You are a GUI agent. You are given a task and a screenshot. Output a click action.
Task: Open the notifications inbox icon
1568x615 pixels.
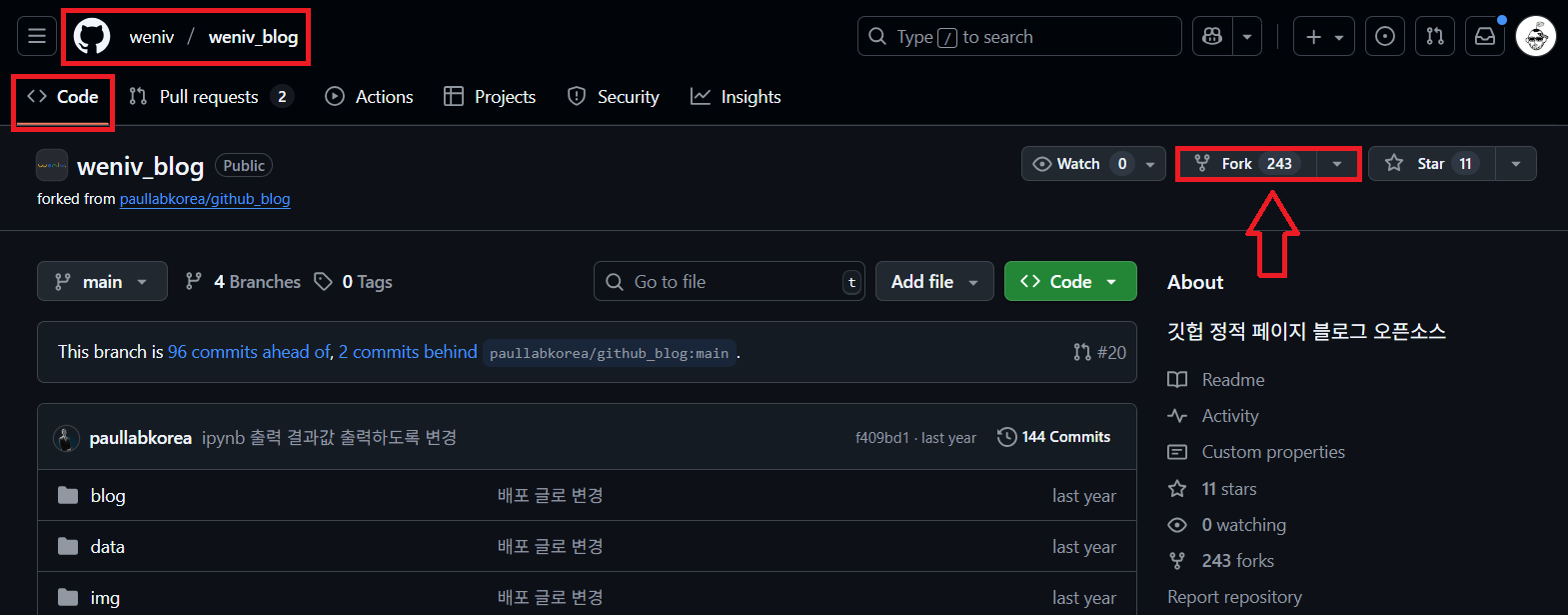pyautogui.click(x=1485, y=37)
